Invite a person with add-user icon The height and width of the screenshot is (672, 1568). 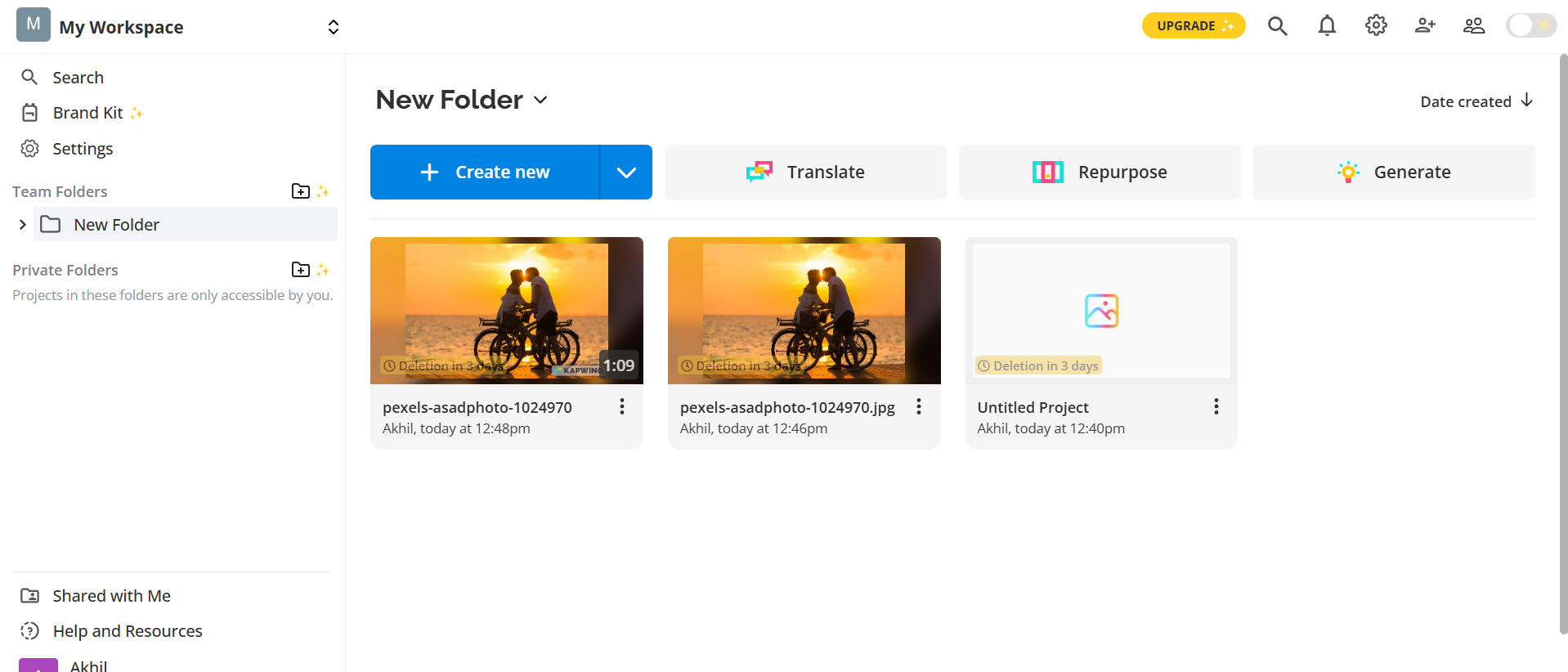tap(1425, 26)
